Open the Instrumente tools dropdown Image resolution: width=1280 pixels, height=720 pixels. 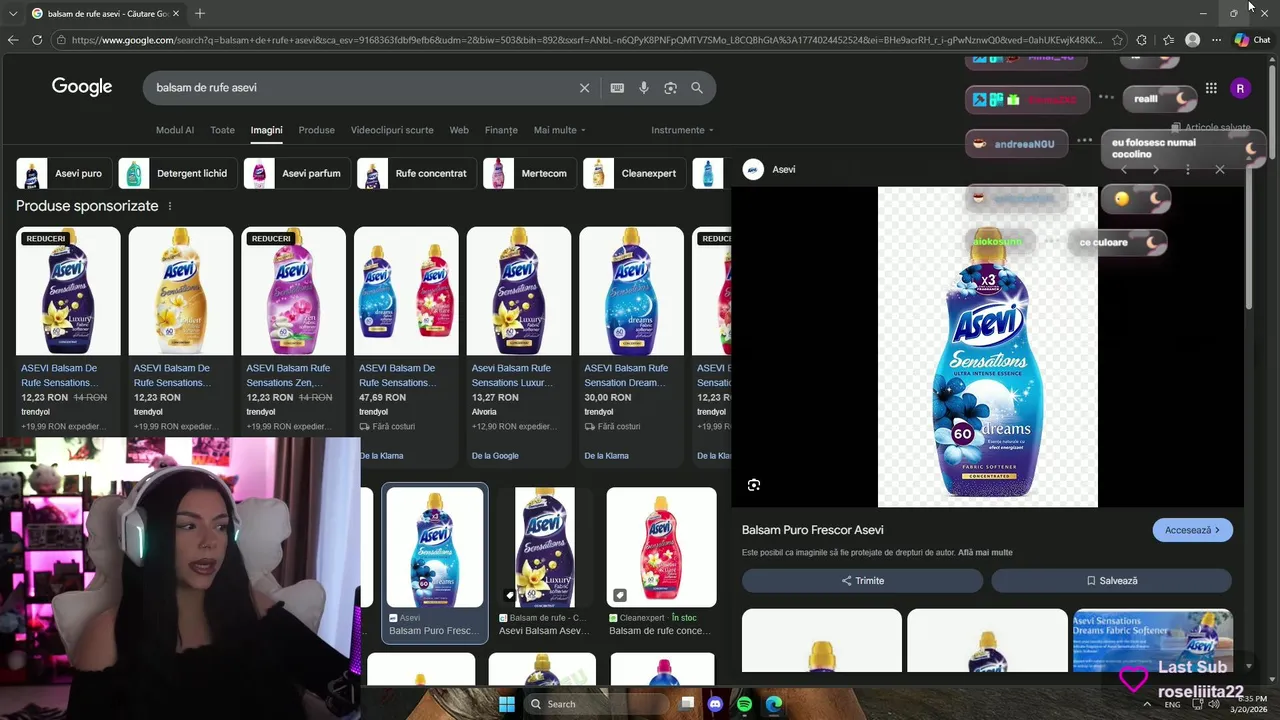683,130
